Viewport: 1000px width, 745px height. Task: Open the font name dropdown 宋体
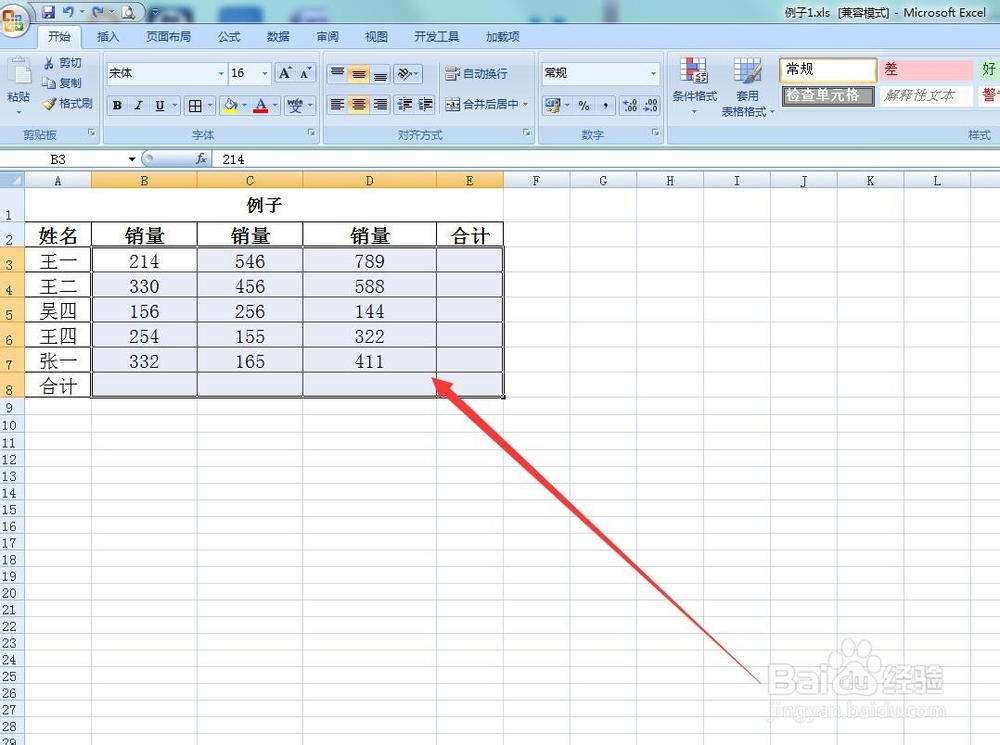[221, 73]
